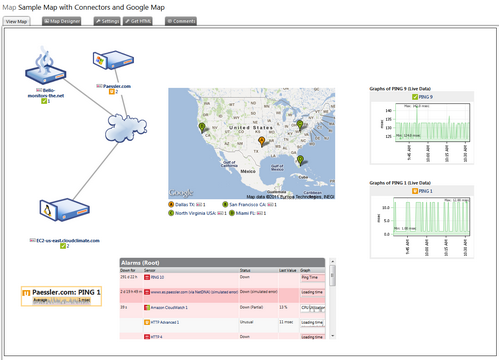Click partial-down icon for Amazon CloudWatch 1
The image size is (499, 360).
pos(147,308)
